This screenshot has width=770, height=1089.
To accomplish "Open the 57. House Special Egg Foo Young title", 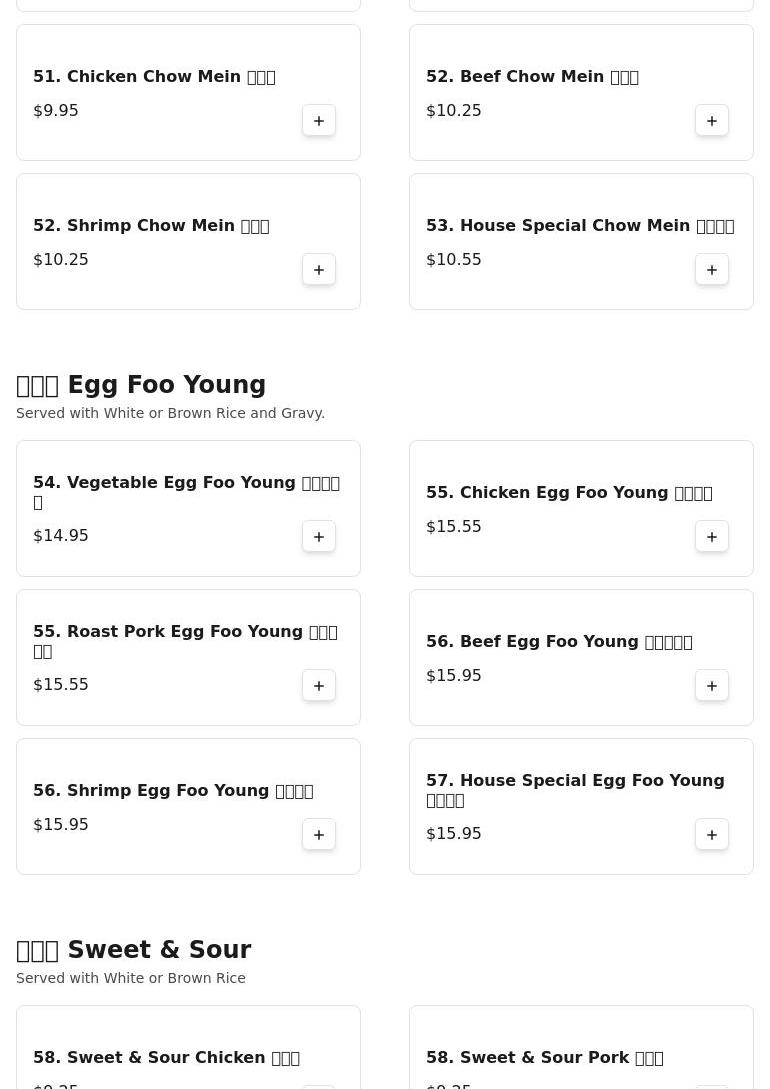I will (575, 790).
